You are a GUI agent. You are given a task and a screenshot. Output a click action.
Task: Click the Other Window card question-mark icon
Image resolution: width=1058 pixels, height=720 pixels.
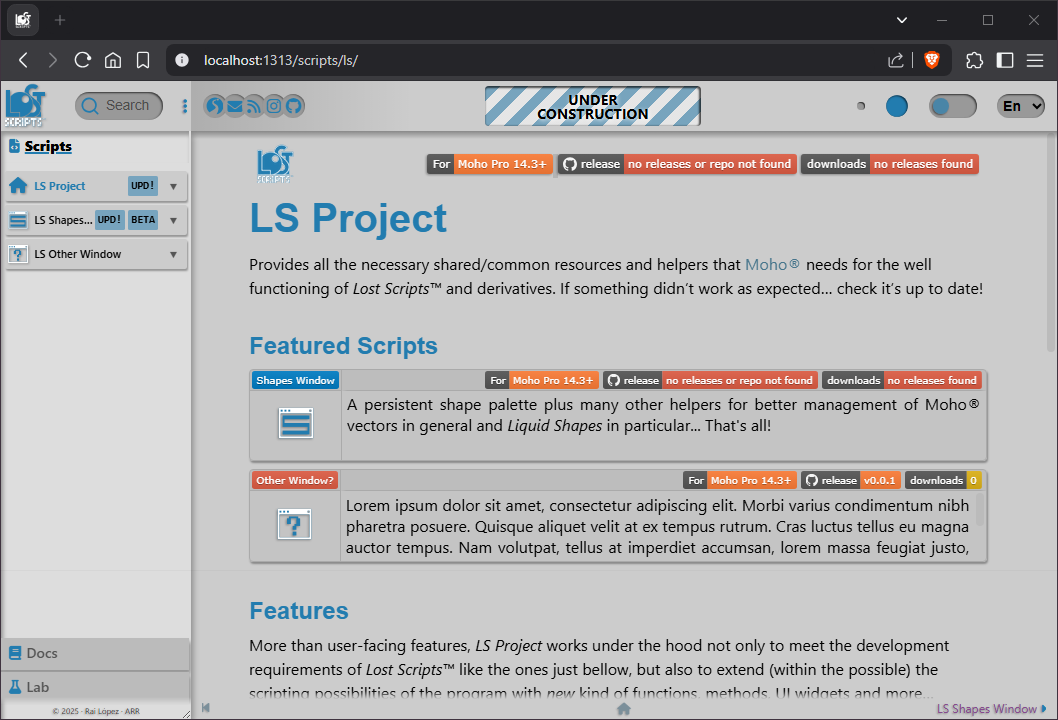294,524
